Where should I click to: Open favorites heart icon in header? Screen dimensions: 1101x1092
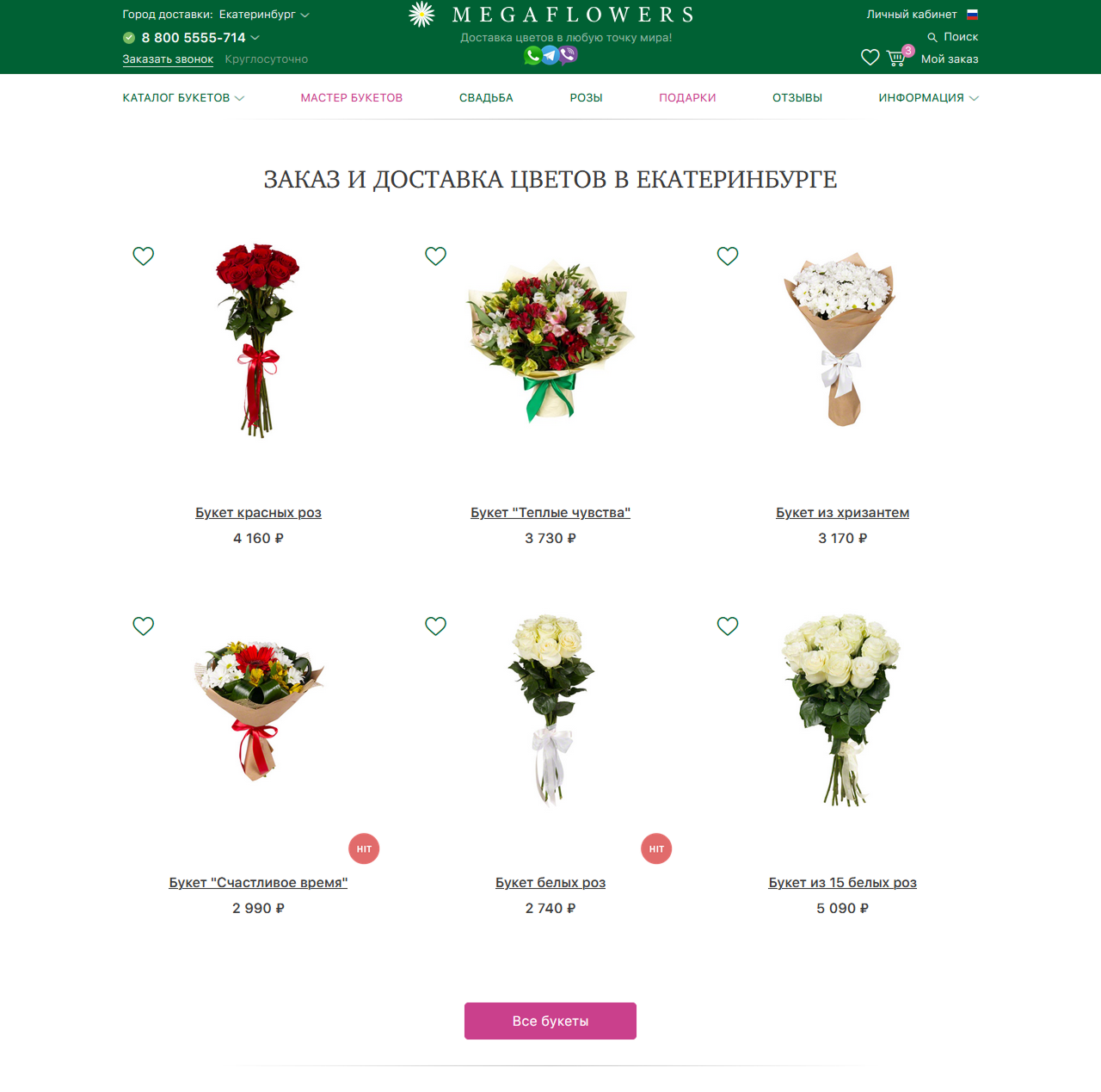(x=870, y=58)
